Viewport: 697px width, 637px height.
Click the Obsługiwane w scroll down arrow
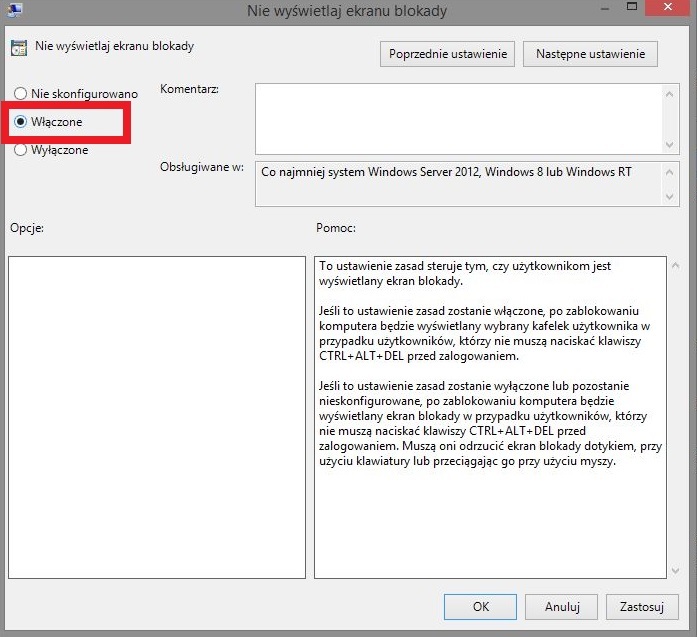[669, 196]
